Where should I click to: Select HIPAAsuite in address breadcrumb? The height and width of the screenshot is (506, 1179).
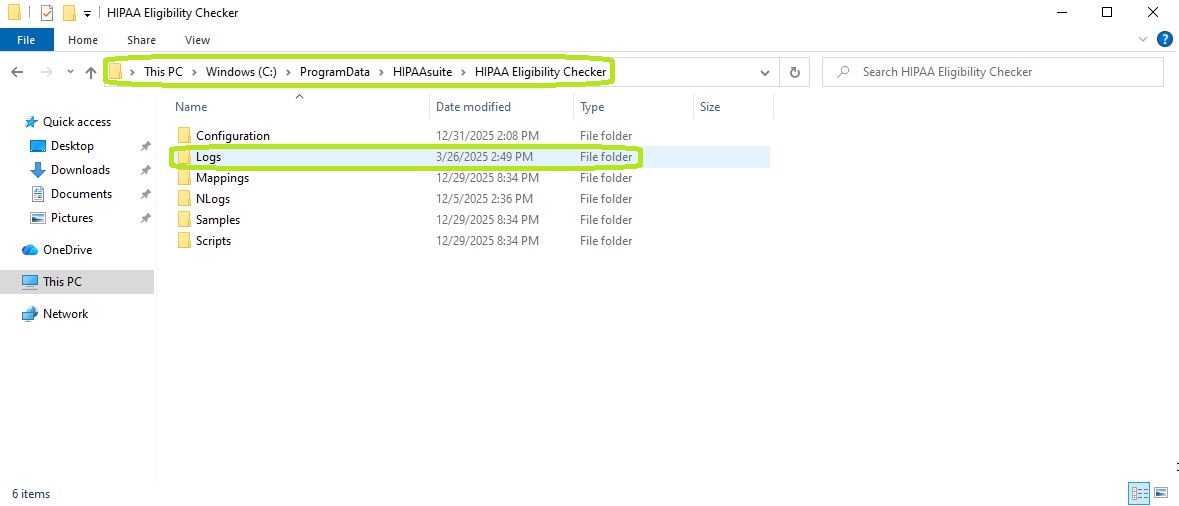tap(423, 72)
